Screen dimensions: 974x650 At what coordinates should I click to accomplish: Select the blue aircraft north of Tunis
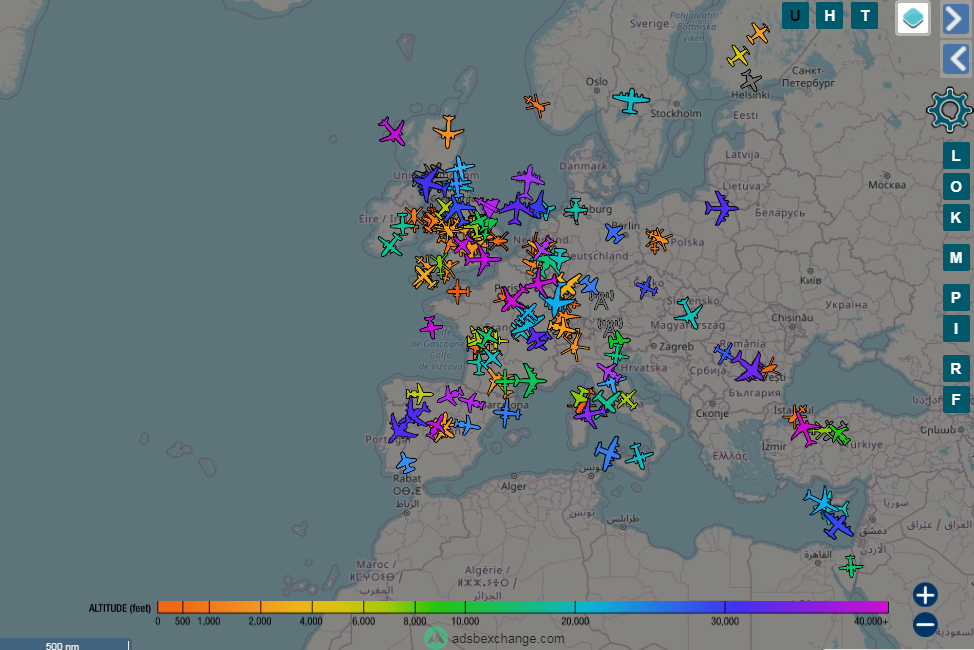[x=608, y=452]
